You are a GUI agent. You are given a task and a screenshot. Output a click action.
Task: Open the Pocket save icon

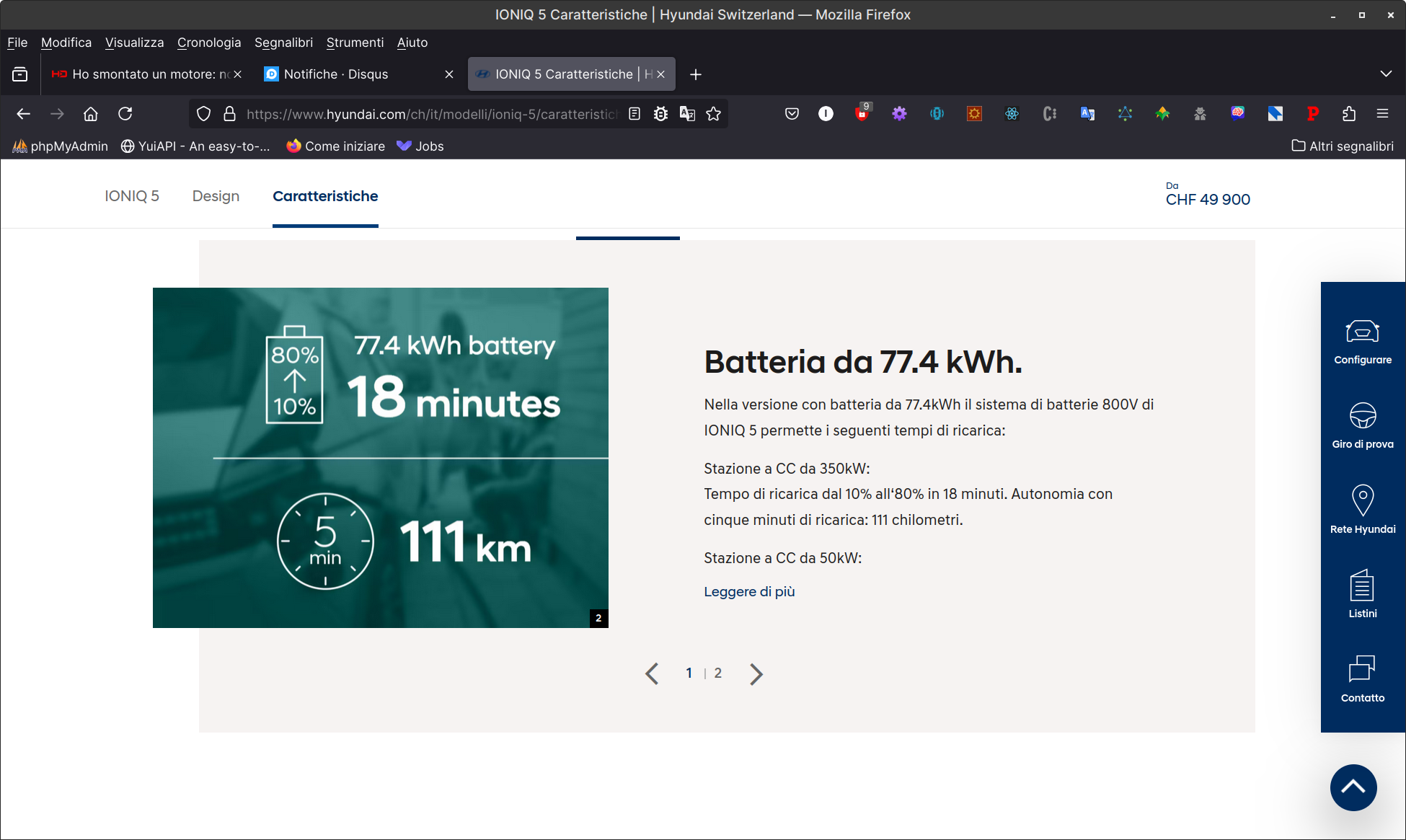point(792,114)
